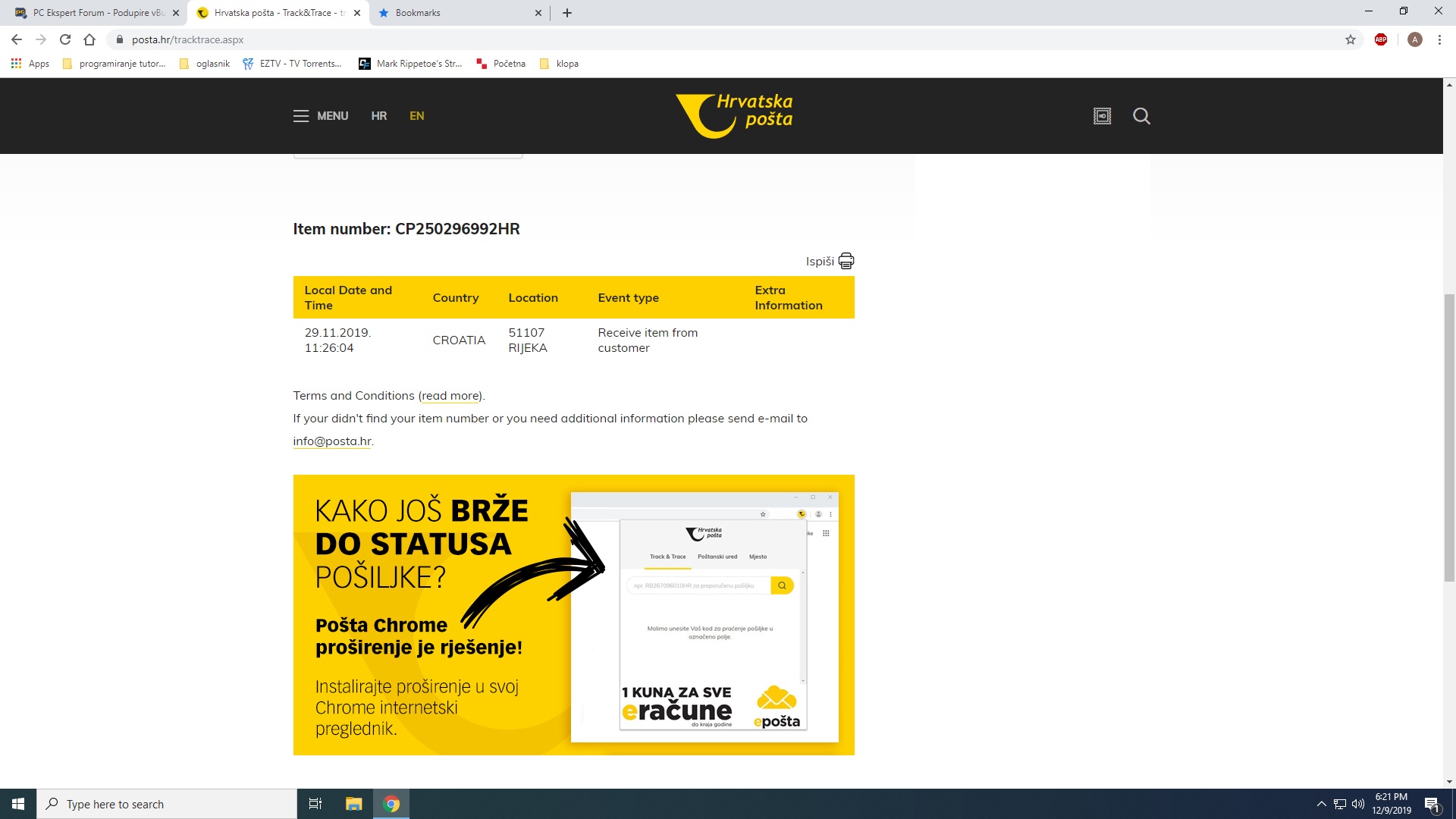Open the Chrome profile avatar menu
The width and height of the screenshot is (1456, 819).
click(1414, 39)
